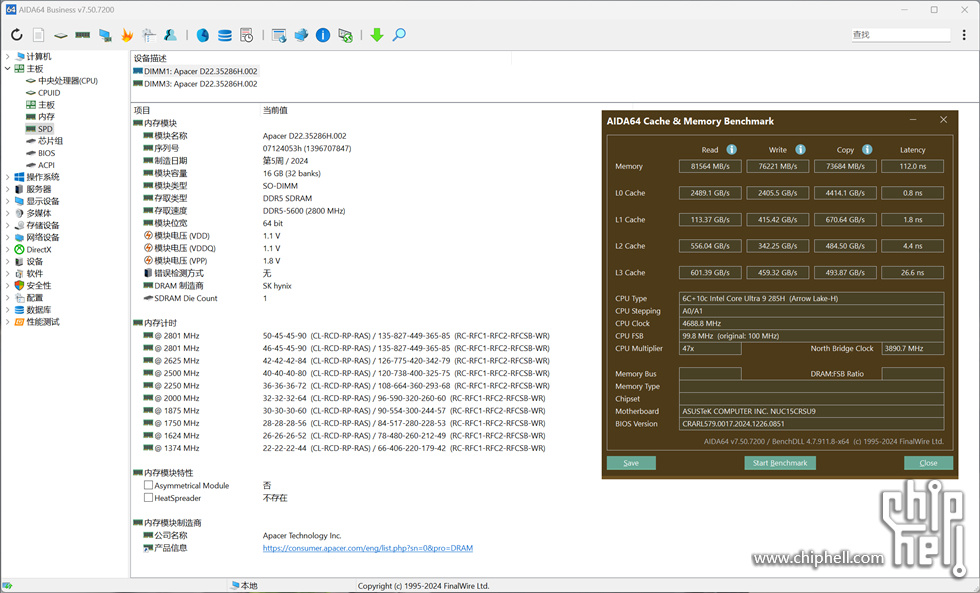The height and width of the screenshot is (593, 980).
Task: Click the monitor with green arrows icon
Action: [345, 36]
